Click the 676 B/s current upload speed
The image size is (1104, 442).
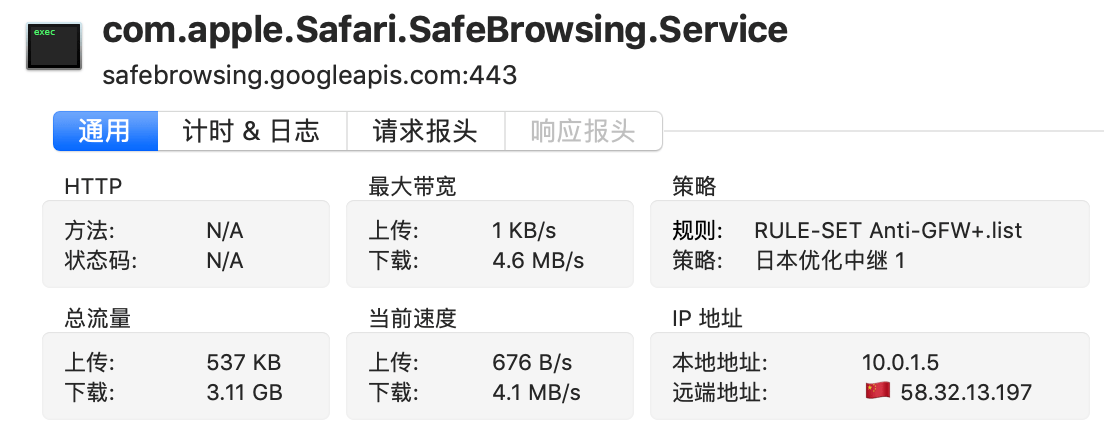(531, 362)
